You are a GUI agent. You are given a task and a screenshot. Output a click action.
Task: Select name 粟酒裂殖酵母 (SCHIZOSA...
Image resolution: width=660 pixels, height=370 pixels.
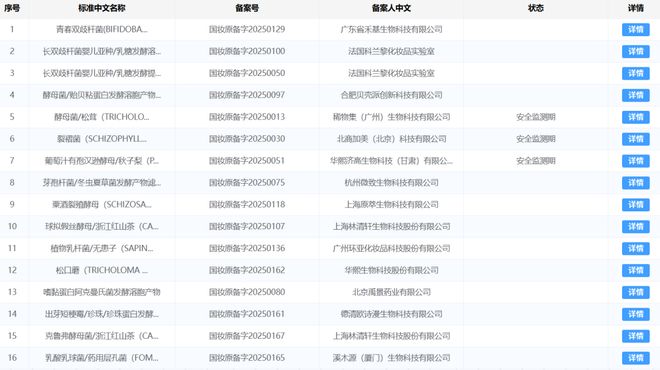pyautogui.click(x=102, y=205)
